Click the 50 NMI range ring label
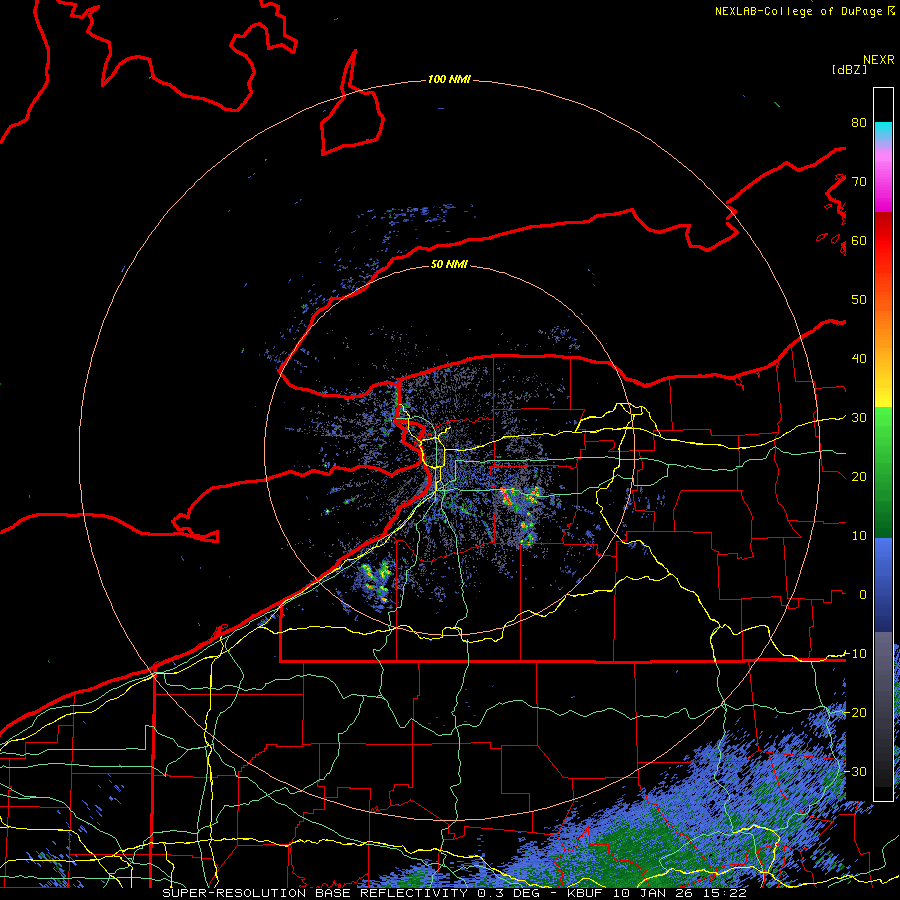The width and height of the screenshot is (900, 900). coord(449,264)
